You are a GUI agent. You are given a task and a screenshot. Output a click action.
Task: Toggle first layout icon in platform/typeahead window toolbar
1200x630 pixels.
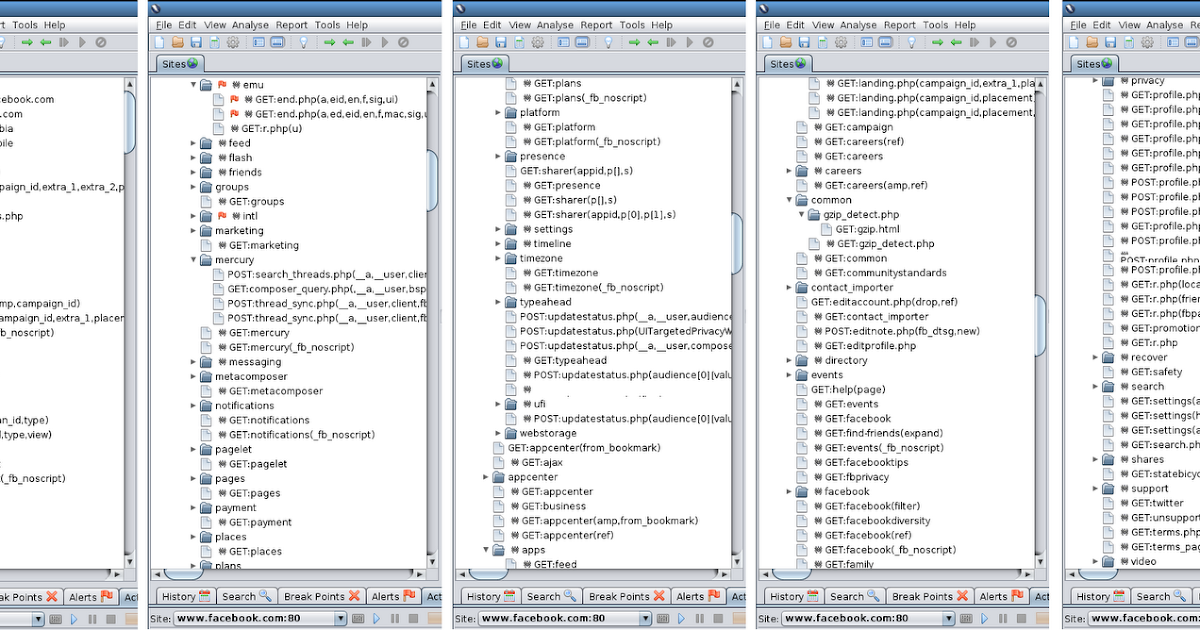click(x=563, y=42)
